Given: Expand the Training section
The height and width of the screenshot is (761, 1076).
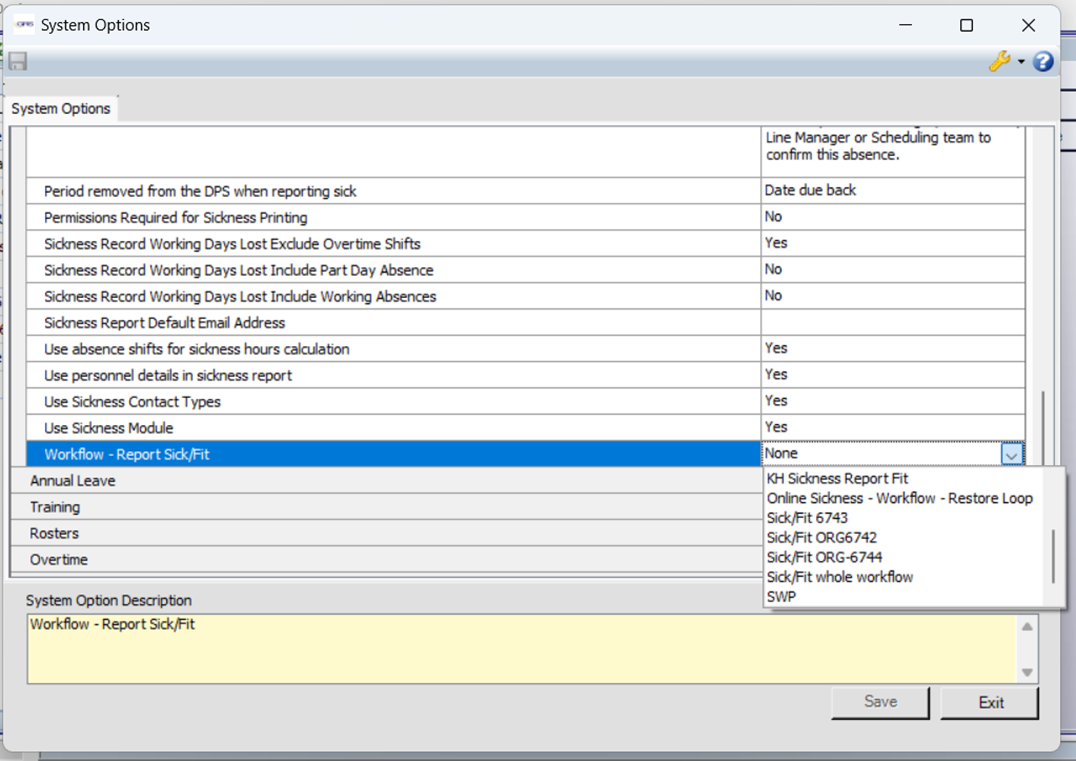Looking at the screenshot, I should 54,507.
